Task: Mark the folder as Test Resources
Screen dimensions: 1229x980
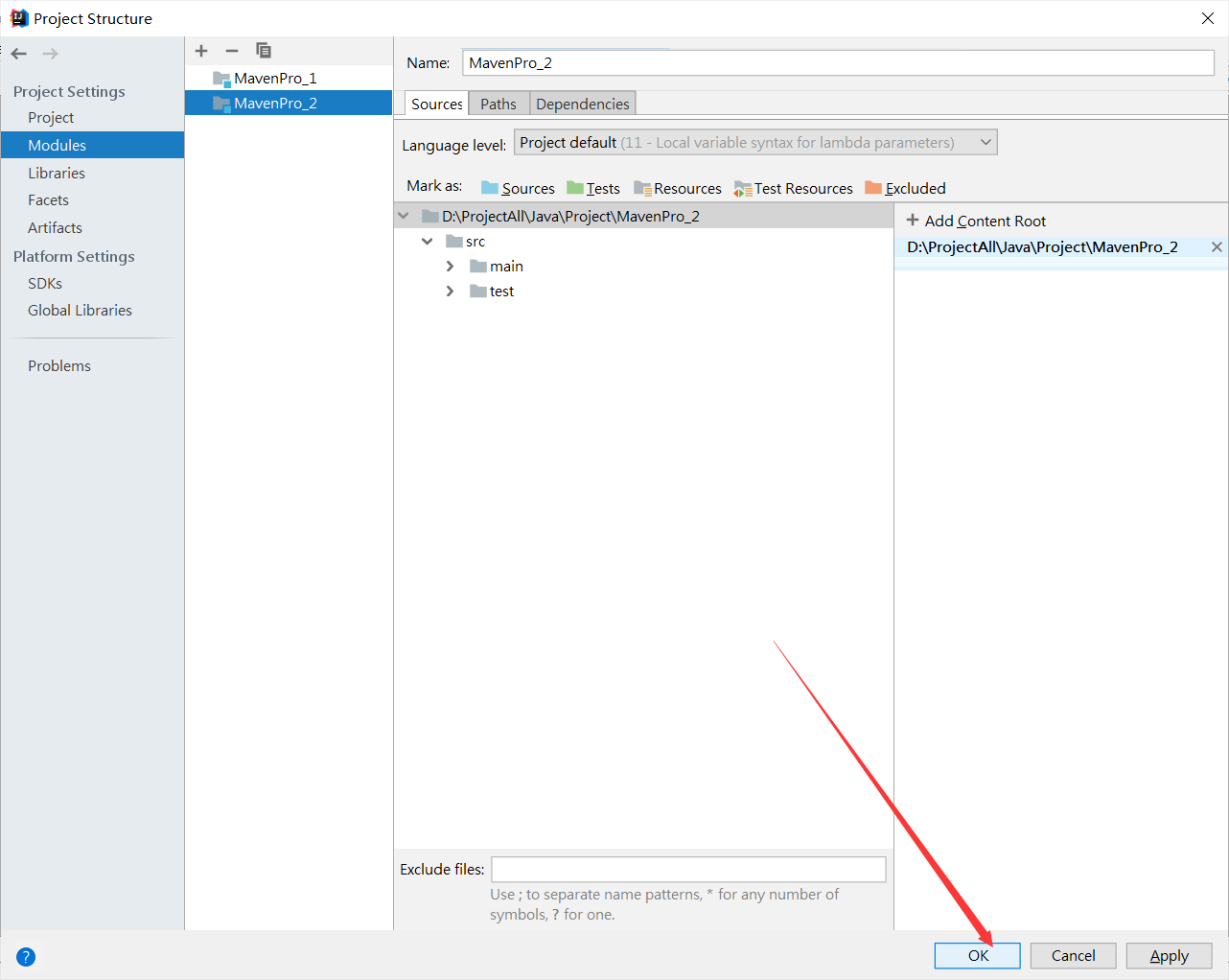Action: click(x=794, y=188)
